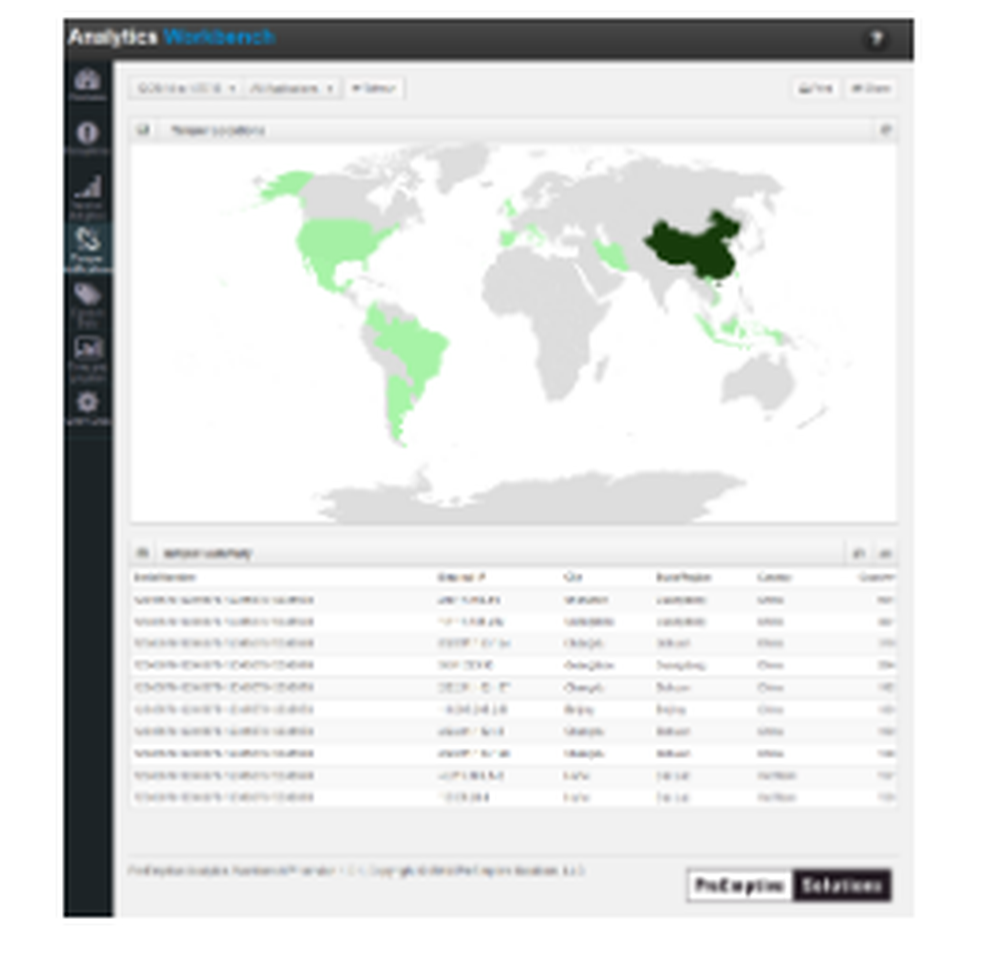Select the table row with city Beijing
Viewport: 1000px width, 962px height.
point(513,709)
